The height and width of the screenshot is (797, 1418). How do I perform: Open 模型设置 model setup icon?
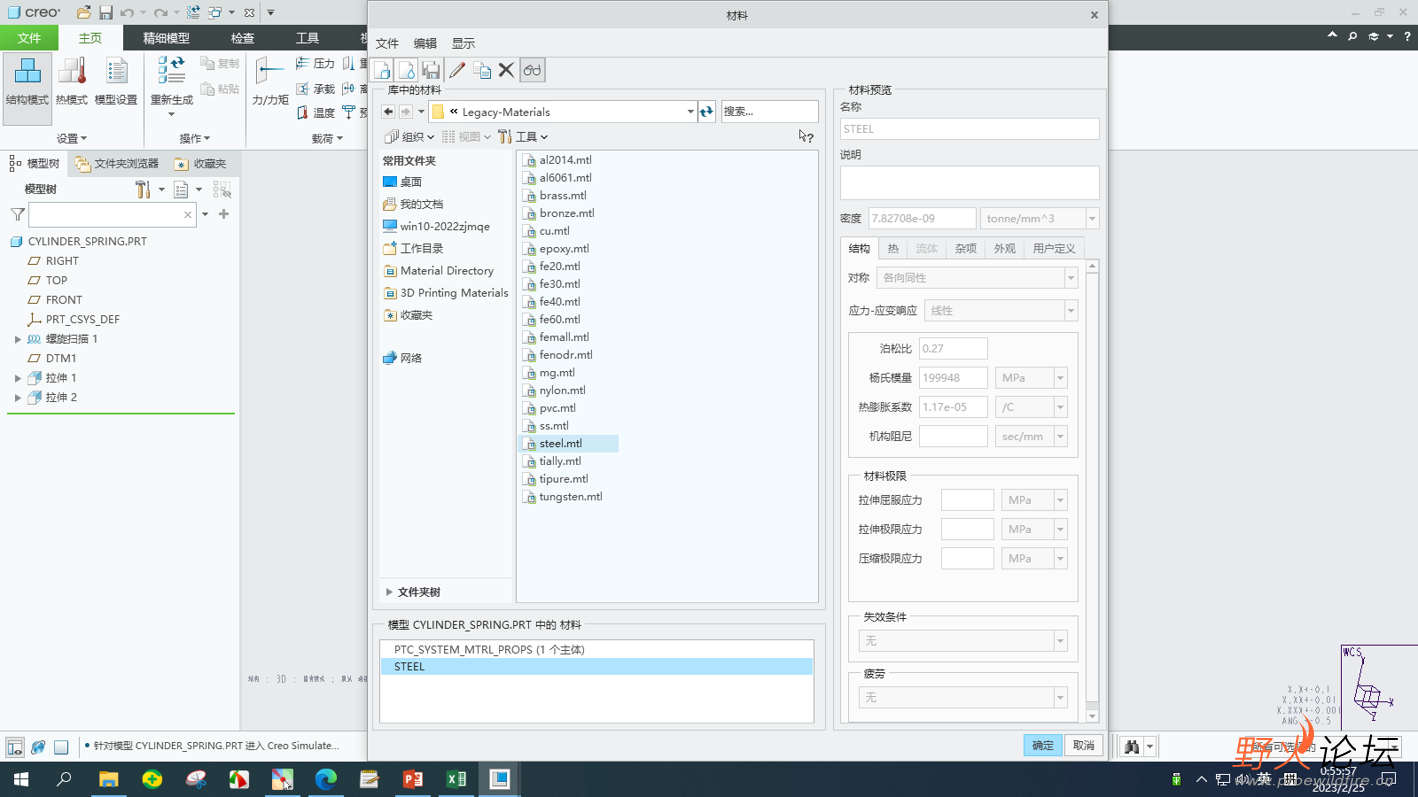(x=116, y=81)
